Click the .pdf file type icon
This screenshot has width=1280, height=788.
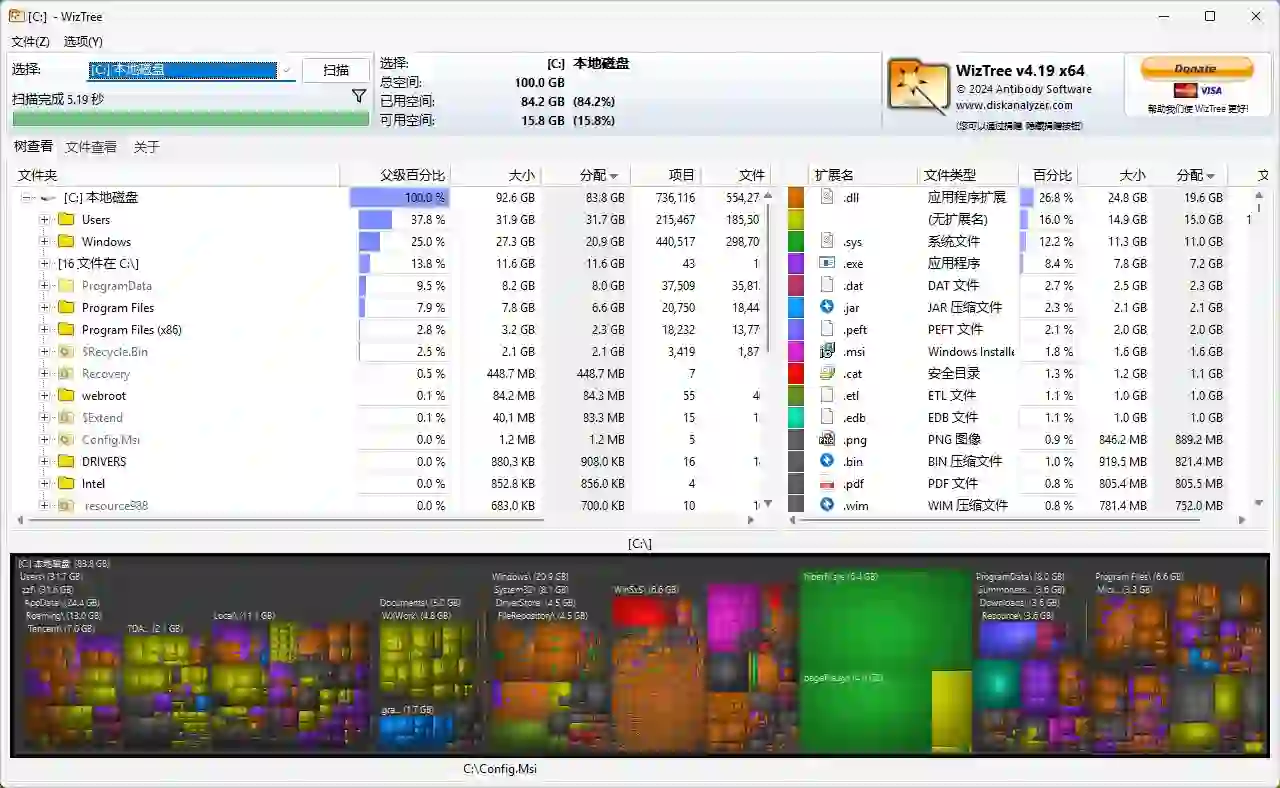[828, 483]
